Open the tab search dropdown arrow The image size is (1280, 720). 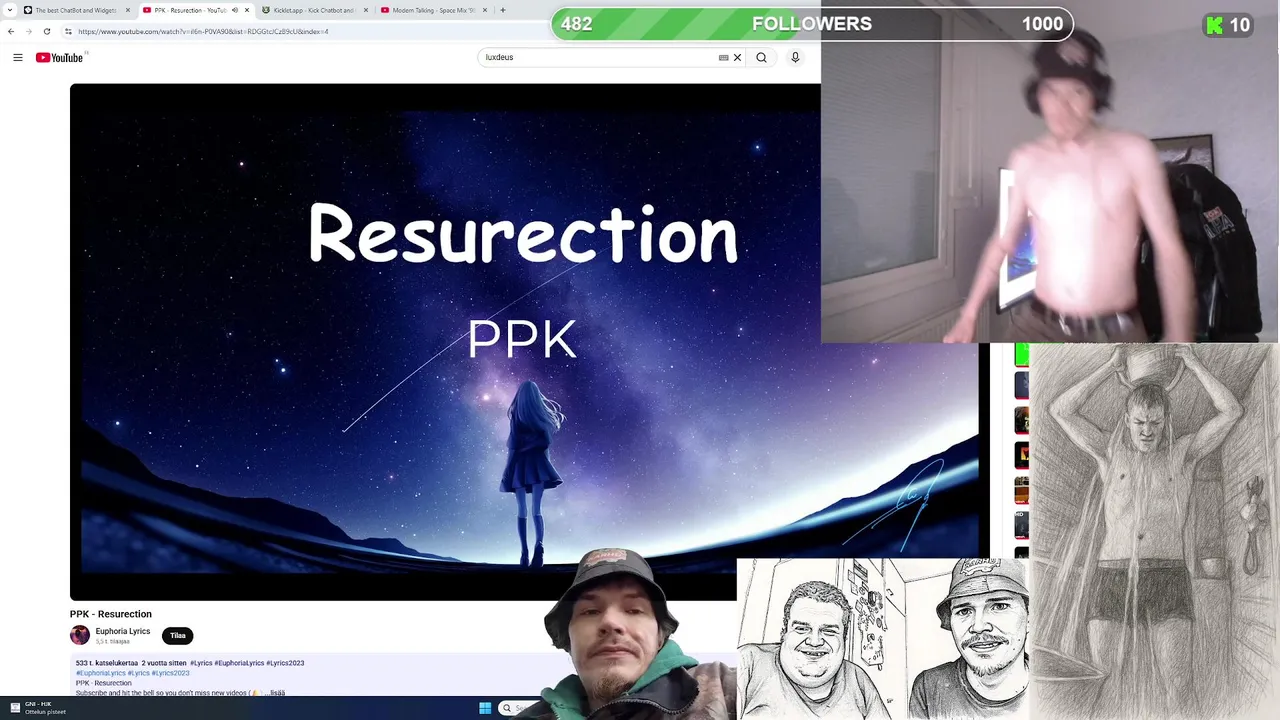point(8,10)
